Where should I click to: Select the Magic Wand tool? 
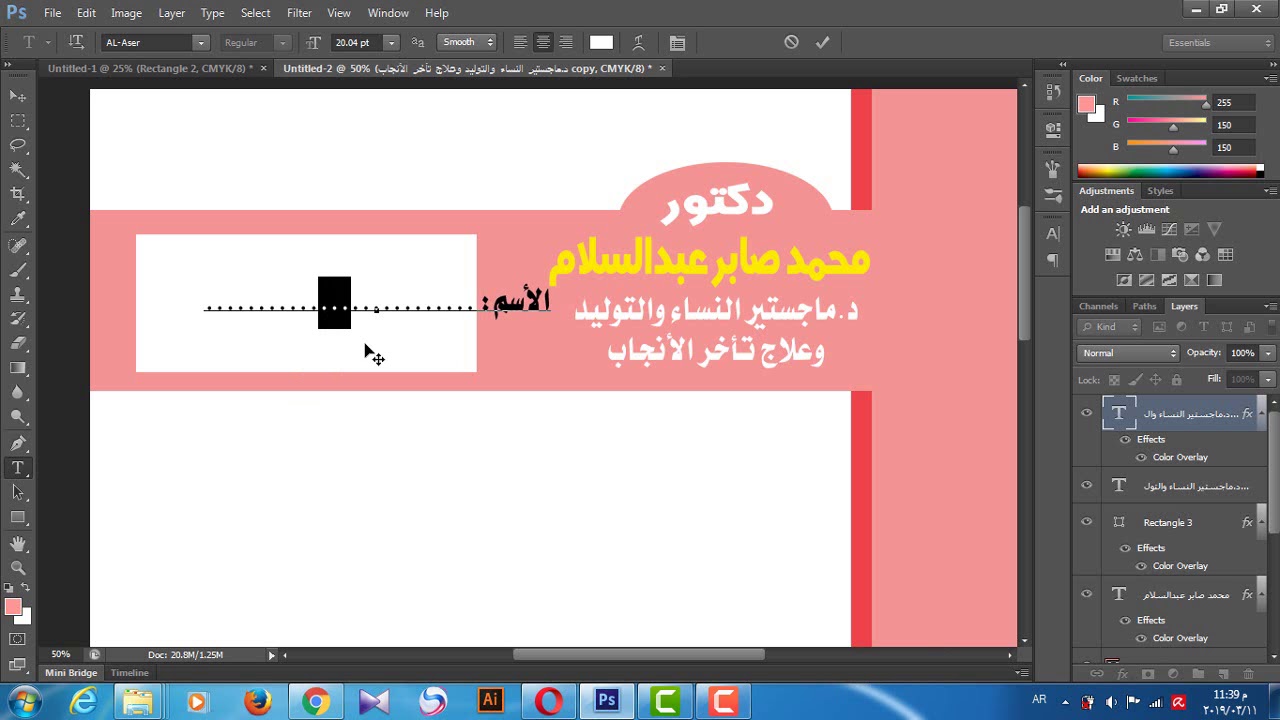click(x=18, y=170)
